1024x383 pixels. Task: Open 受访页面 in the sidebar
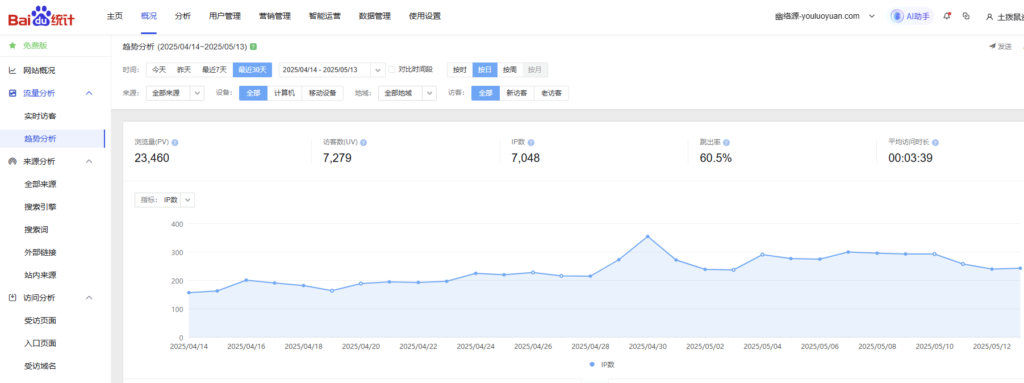[x=40, y=320]
